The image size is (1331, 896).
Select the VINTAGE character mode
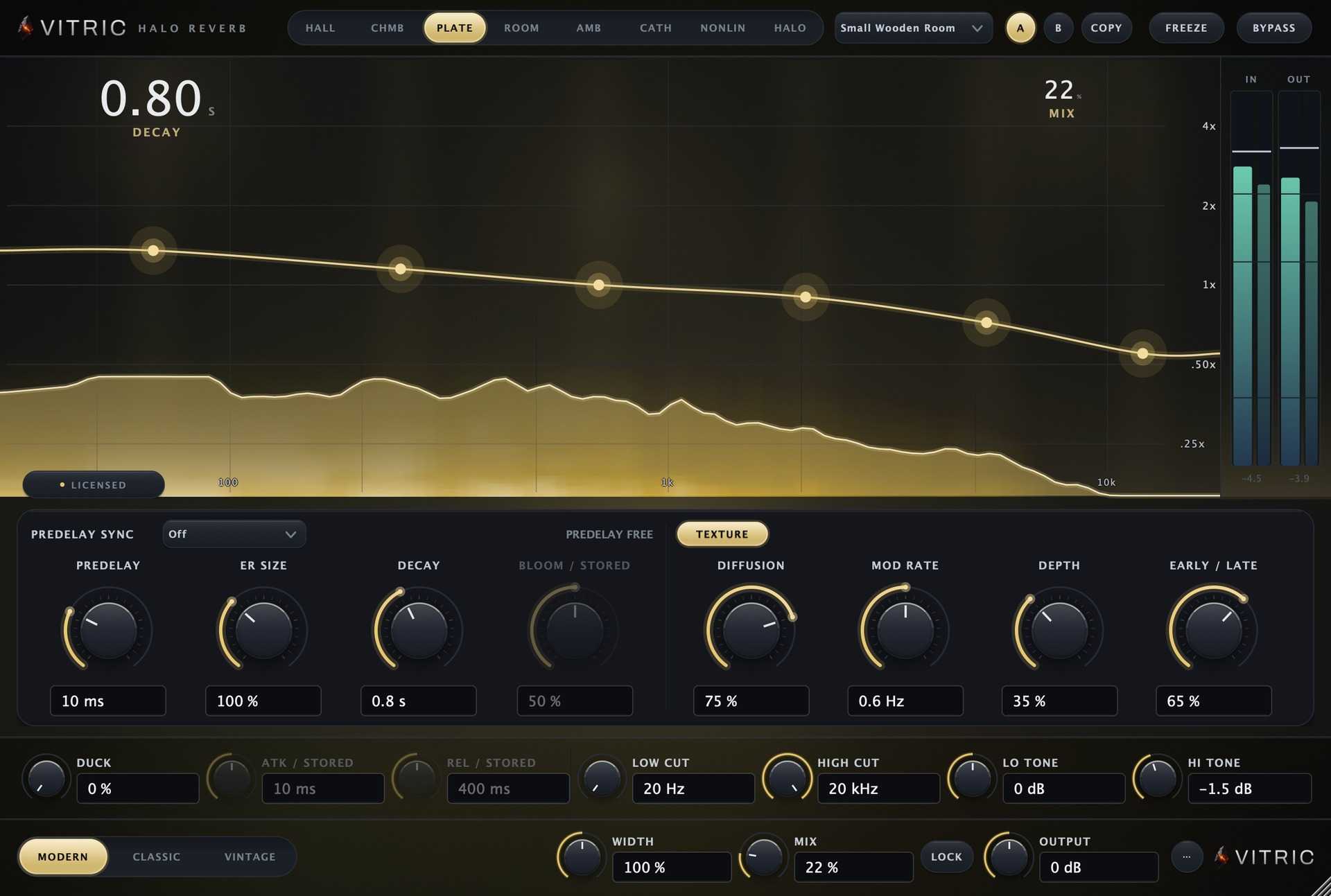(250, 857)
